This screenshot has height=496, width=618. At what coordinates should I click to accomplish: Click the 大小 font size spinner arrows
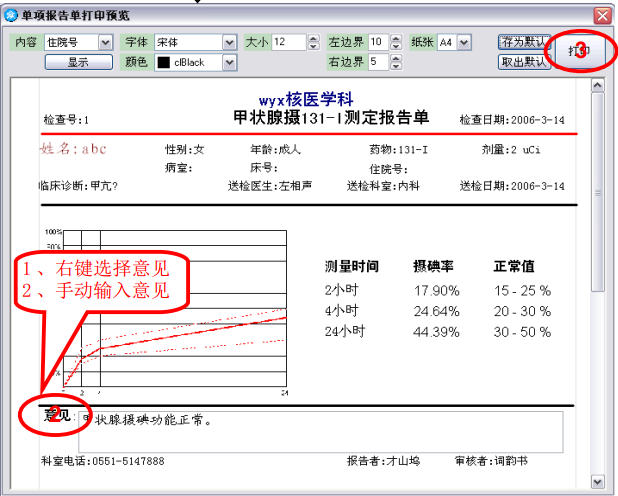coord(313,42)
